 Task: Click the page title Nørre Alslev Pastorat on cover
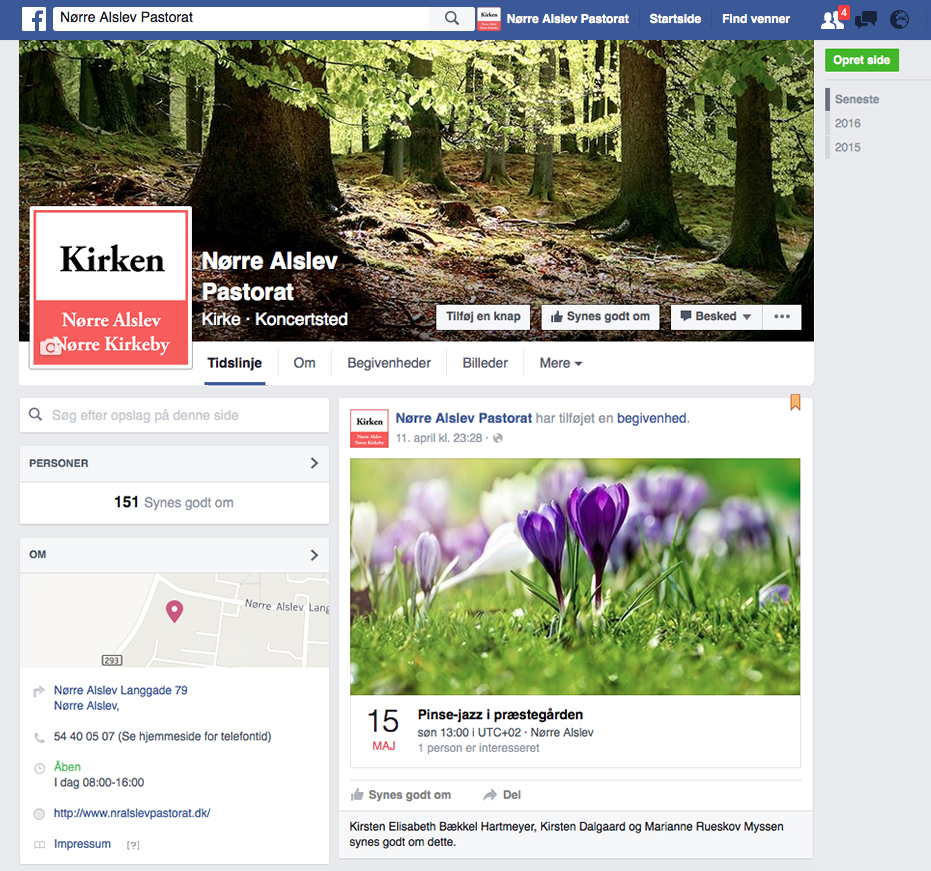pyautogui.click(x=270, y=276)
